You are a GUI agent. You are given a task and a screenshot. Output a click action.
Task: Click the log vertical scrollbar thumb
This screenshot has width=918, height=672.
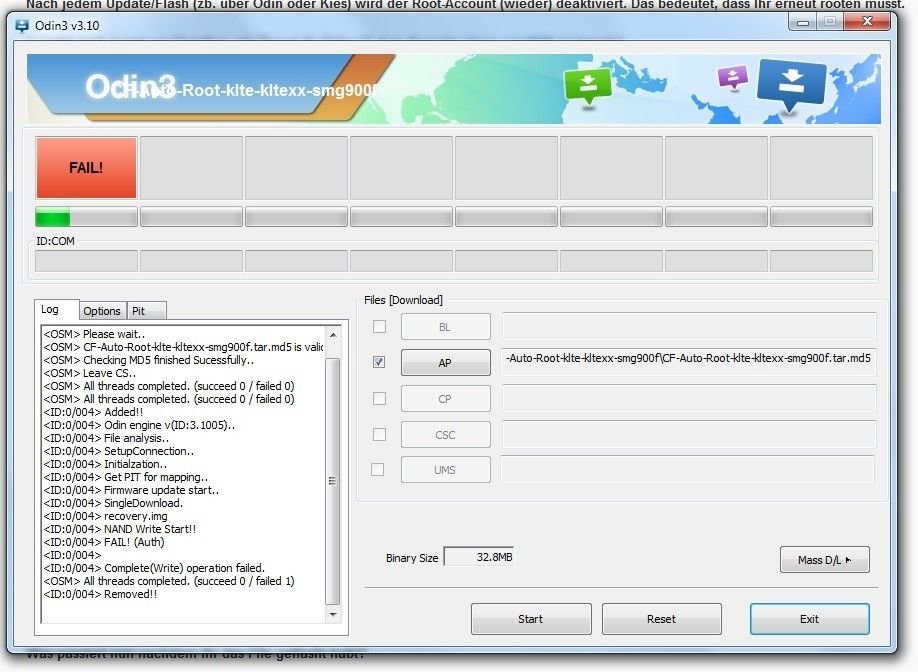tap(333, 481)
